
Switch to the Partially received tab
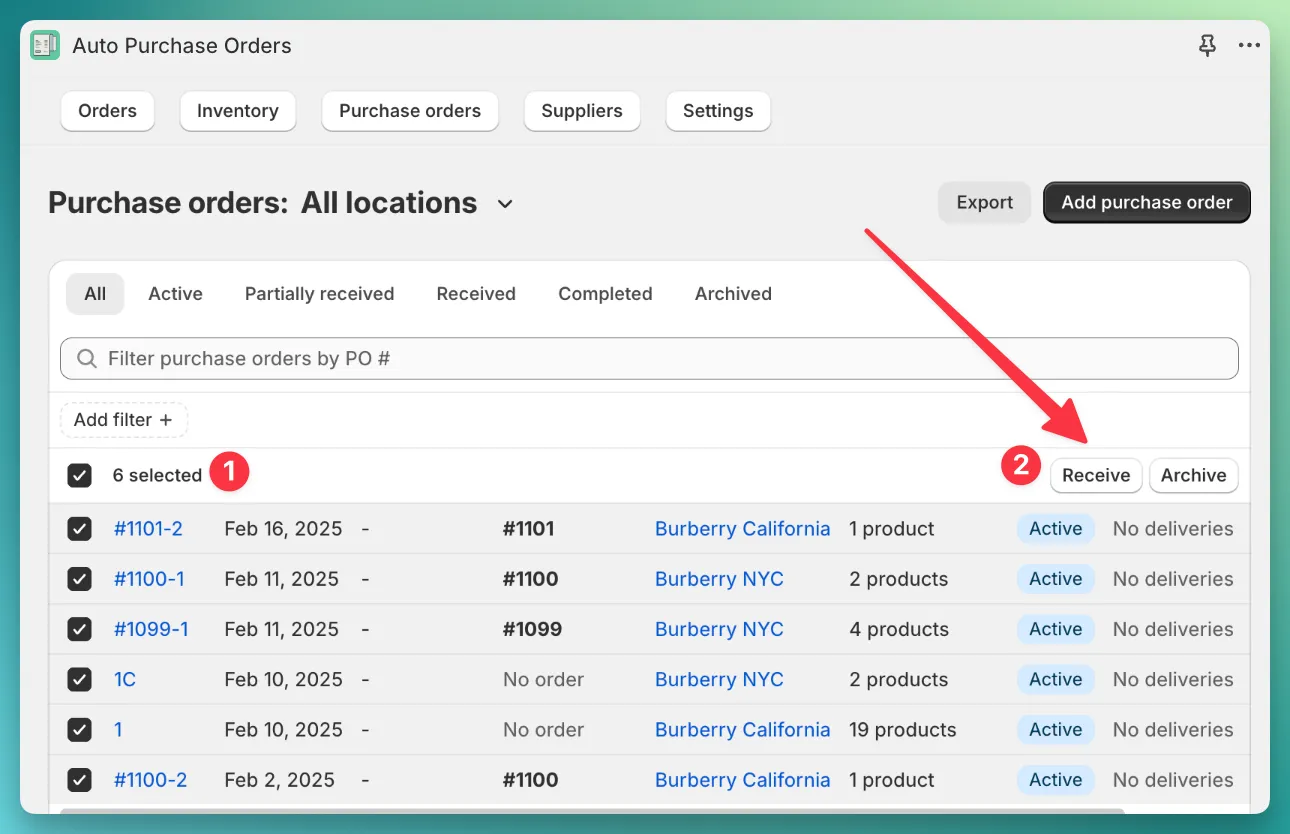point(319,294)
